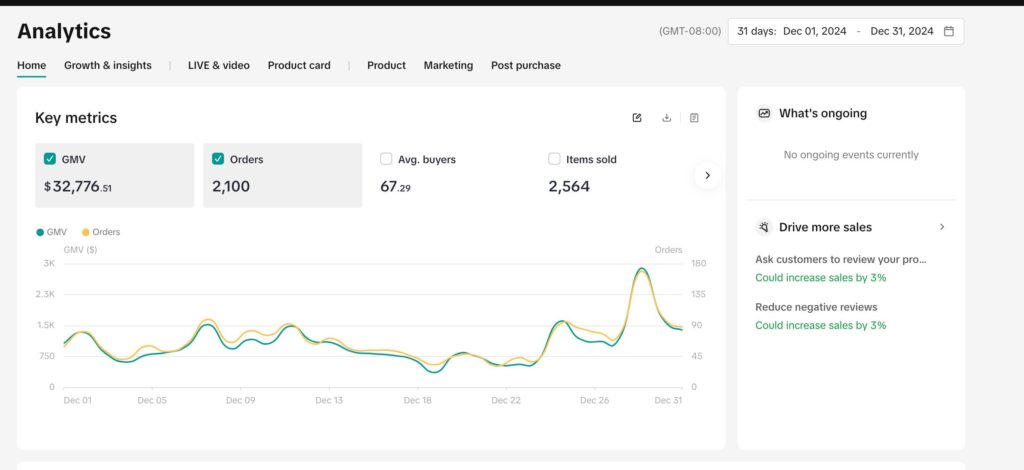
Task: Go to the Post purchase tab
Action: (525, 65)
